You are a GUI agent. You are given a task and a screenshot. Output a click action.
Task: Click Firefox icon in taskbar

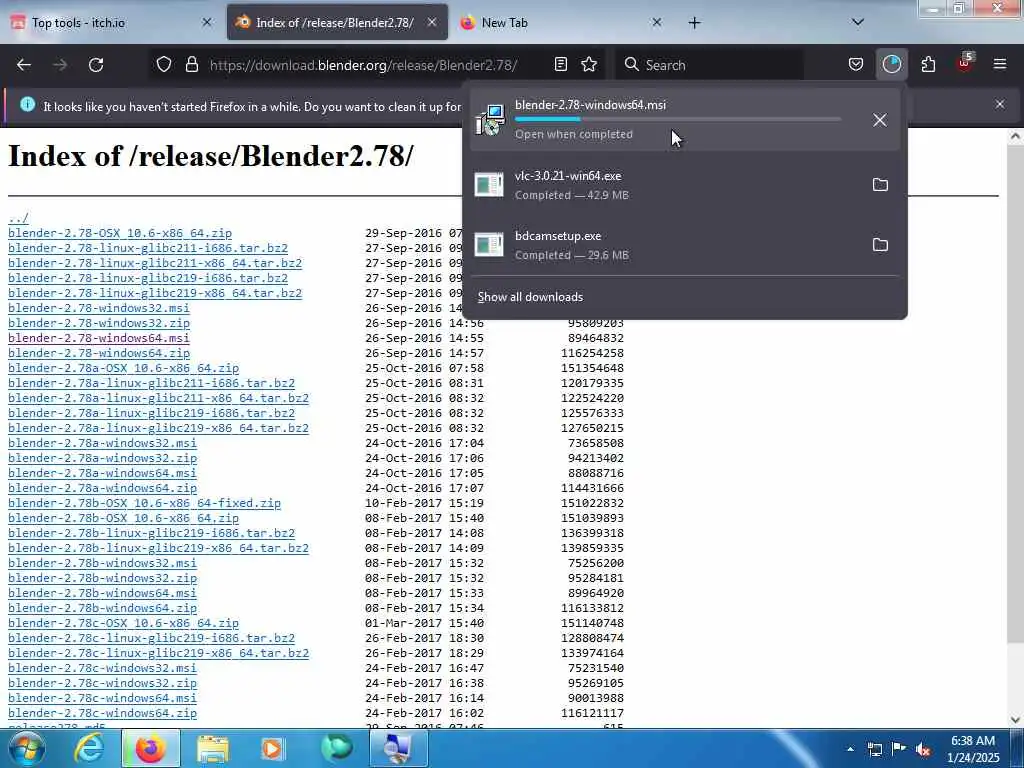(x=150, y=749)
